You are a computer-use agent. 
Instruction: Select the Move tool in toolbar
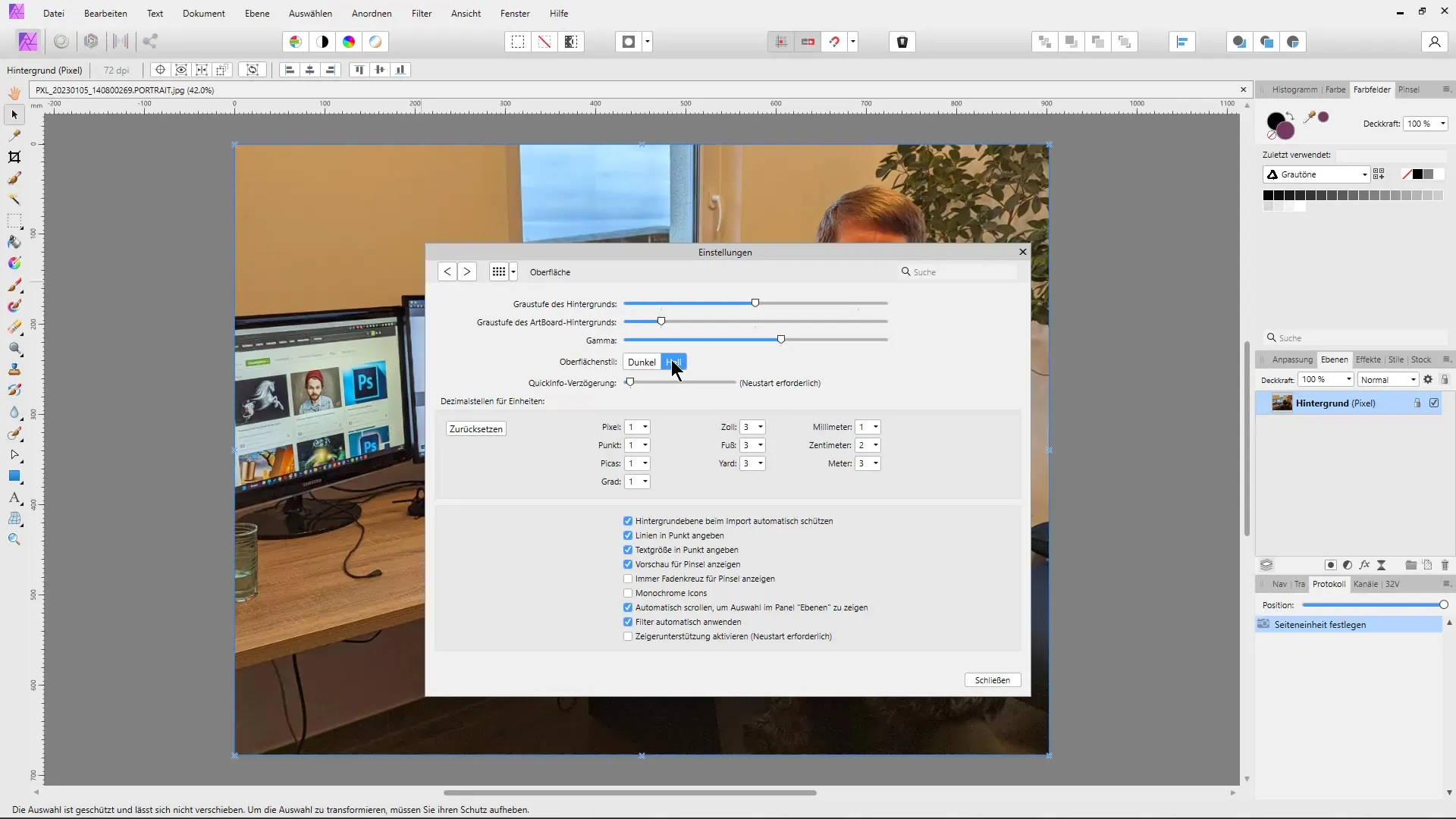(x=14, y=113)
